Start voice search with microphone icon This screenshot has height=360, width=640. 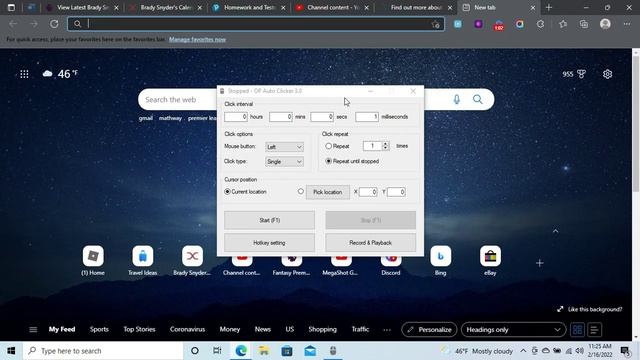click(457, 99)
